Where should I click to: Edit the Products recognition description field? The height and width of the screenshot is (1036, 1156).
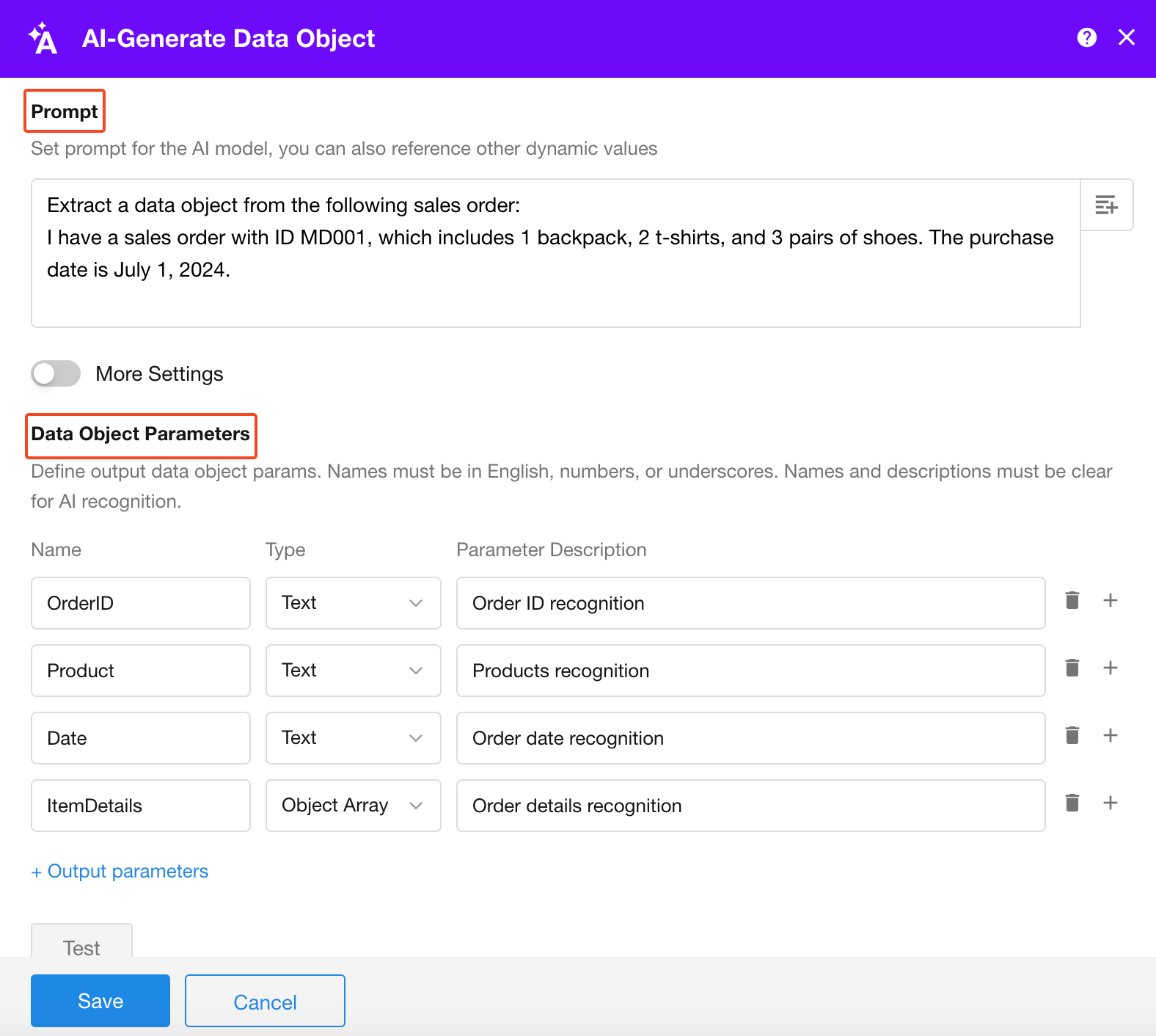pos(750,671)
